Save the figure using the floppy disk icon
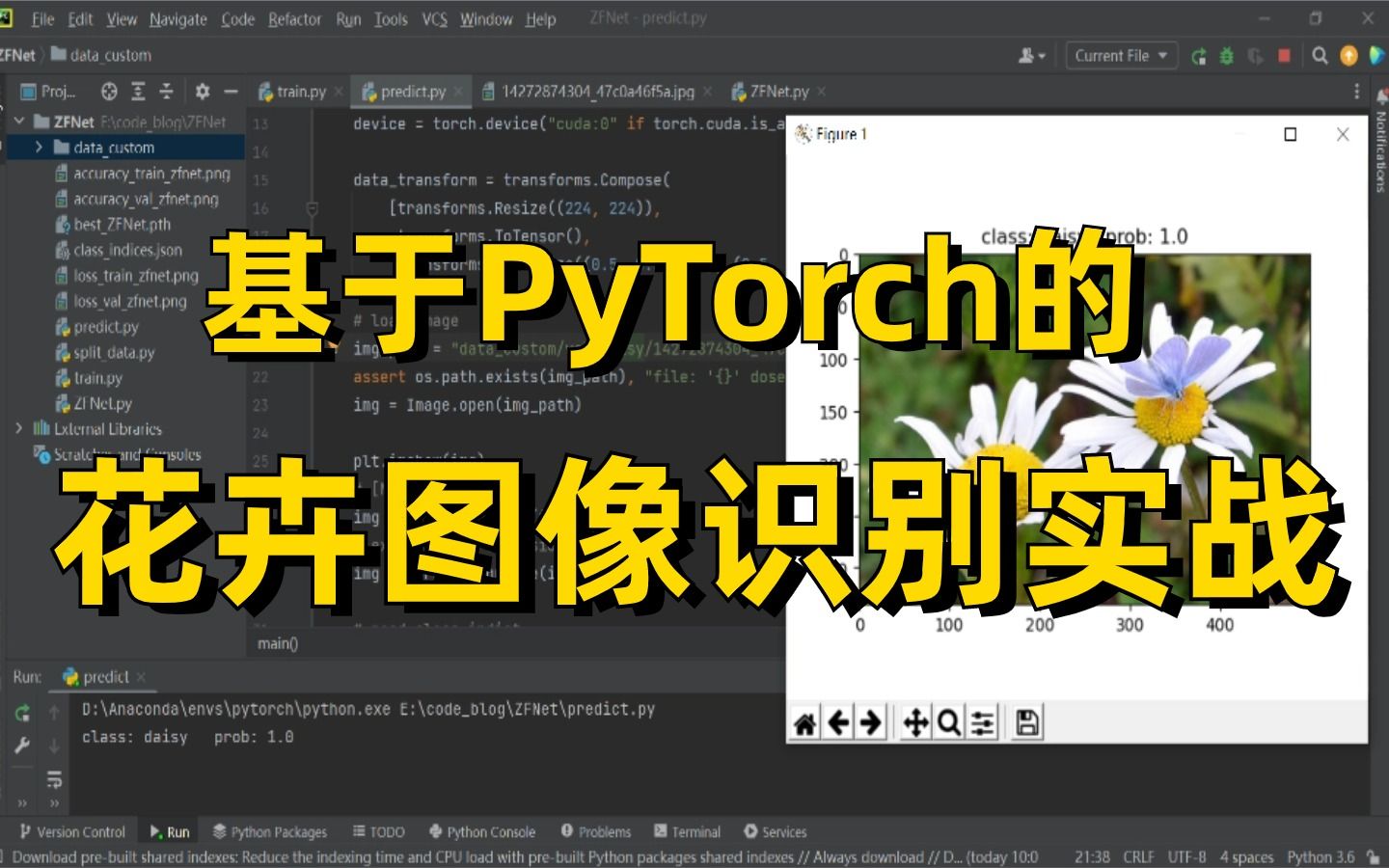 (x=1027, y=722)
